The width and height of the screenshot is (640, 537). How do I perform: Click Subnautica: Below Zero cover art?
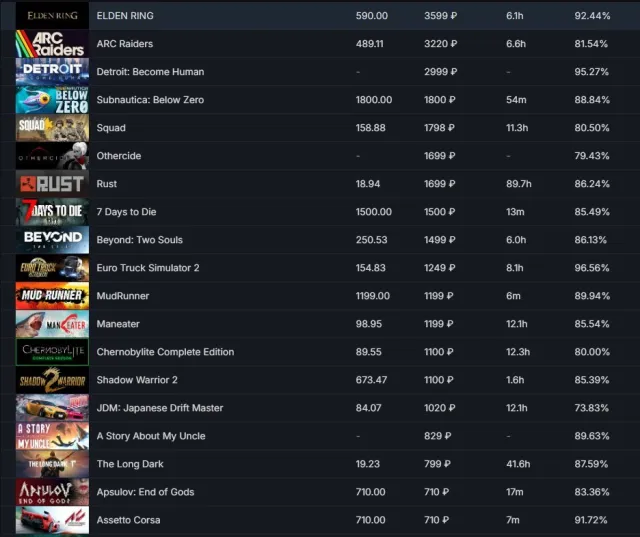pyautogui.click(x=52, y=100)
